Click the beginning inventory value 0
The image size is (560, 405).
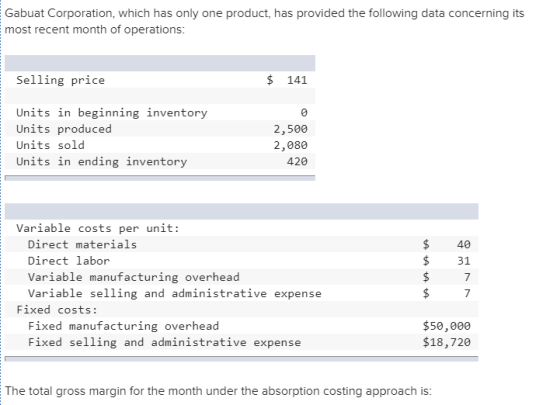pos(304,112)
